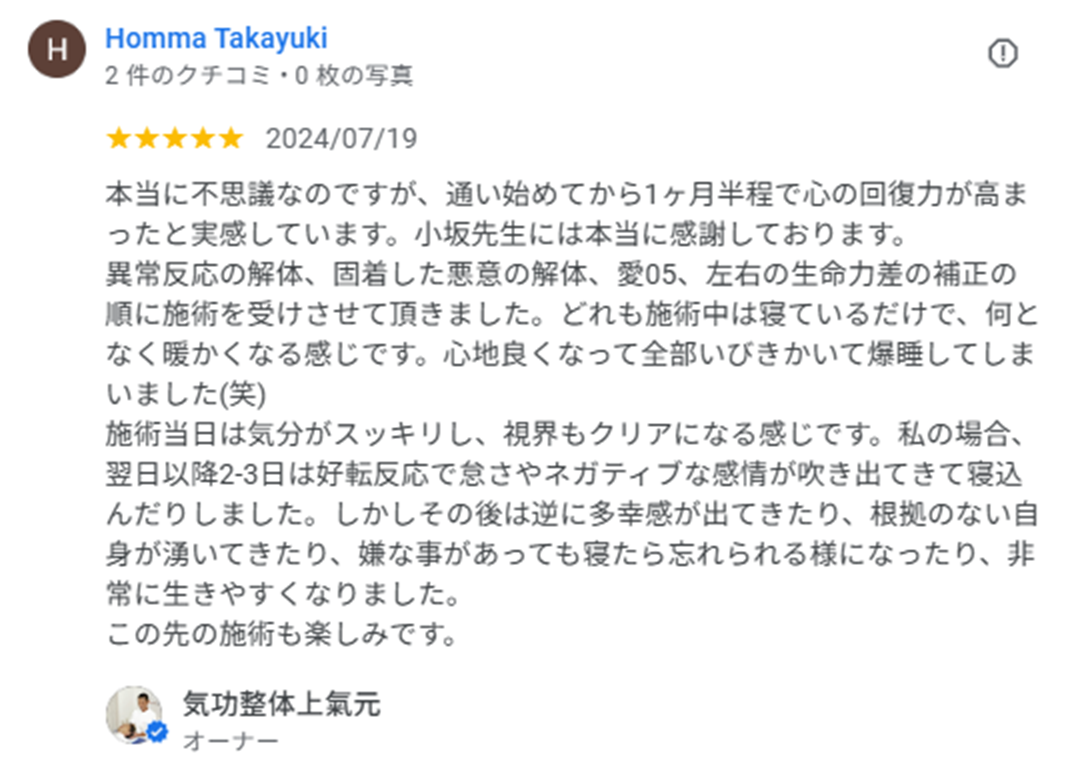The width and height of the screenshot is (1076, 772).
Task: Open the owner's profile photo
Action: coord(134,713)
